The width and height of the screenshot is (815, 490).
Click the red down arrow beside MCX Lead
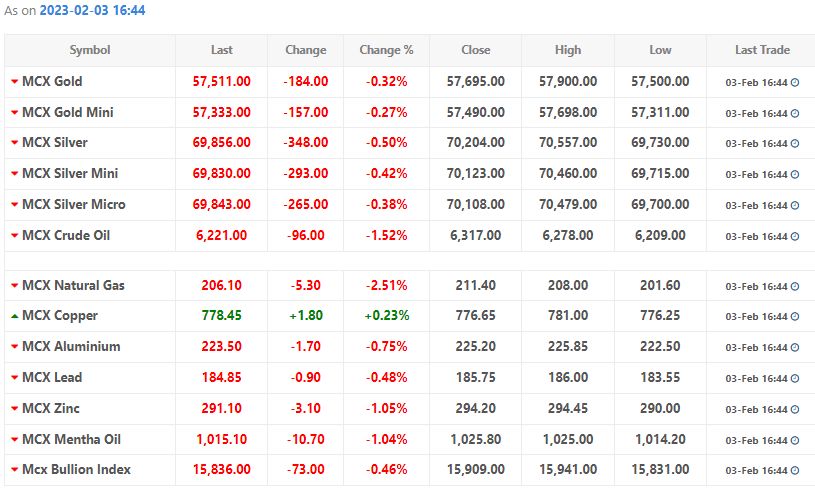15,378
